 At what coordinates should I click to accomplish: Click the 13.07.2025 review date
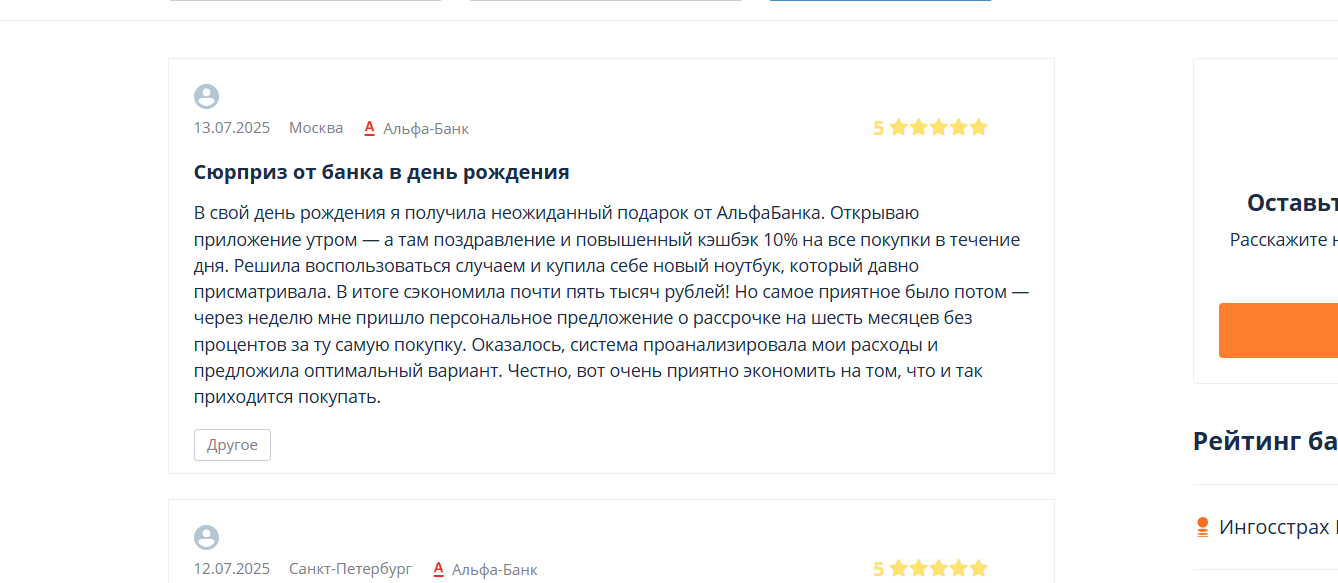click(x=232, y=128)
